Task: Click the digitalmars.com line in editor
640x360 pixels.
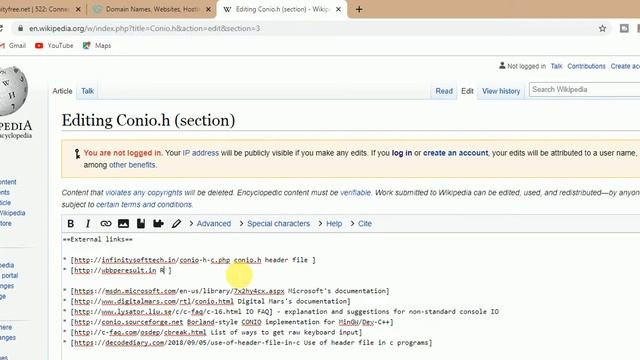Action: pos(207,301)
